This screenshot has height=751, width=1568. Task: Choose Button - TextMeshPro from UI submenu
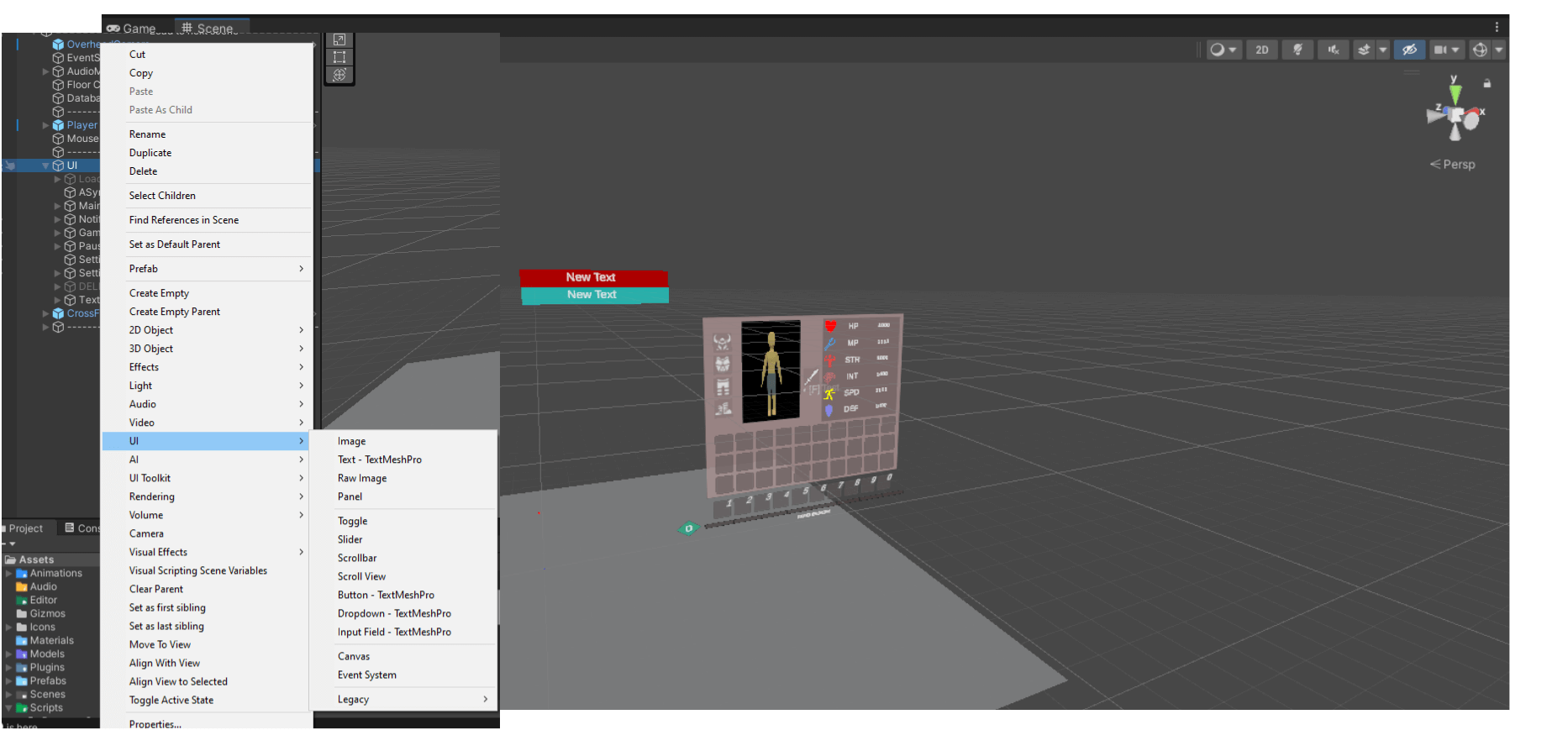386,595
